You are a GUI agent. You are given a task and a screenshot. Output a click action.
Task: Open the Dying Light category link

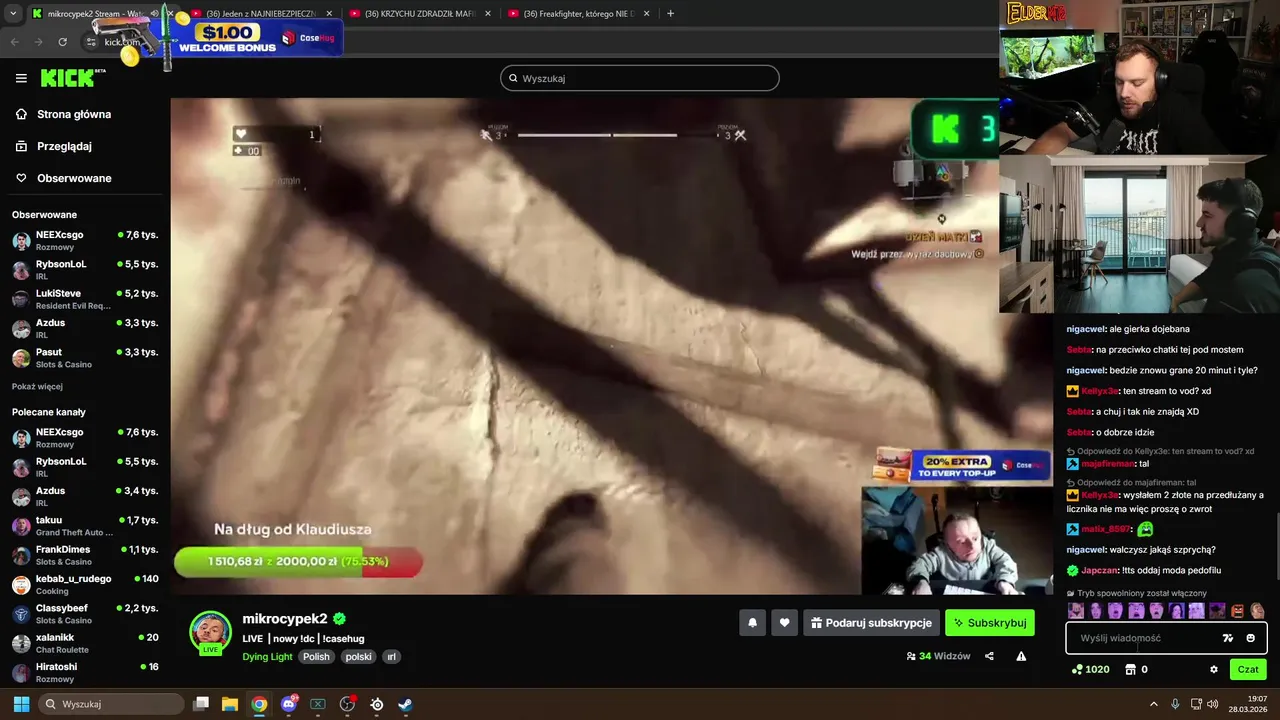267,657
